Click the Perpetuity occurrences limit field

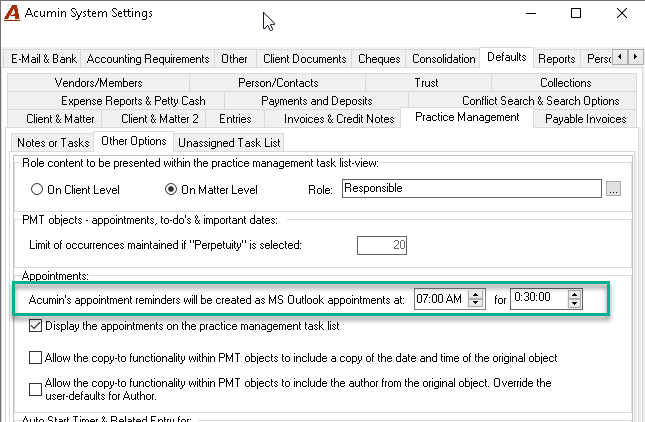[382, 245]
